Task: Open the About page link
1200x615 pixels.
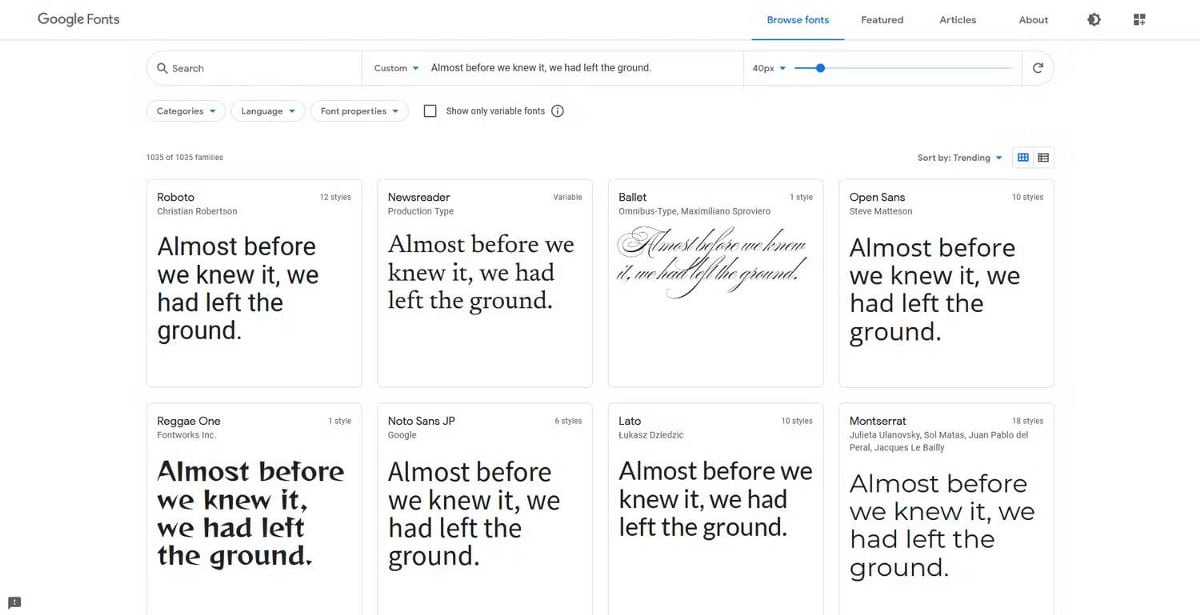Action: point(1033,20)
